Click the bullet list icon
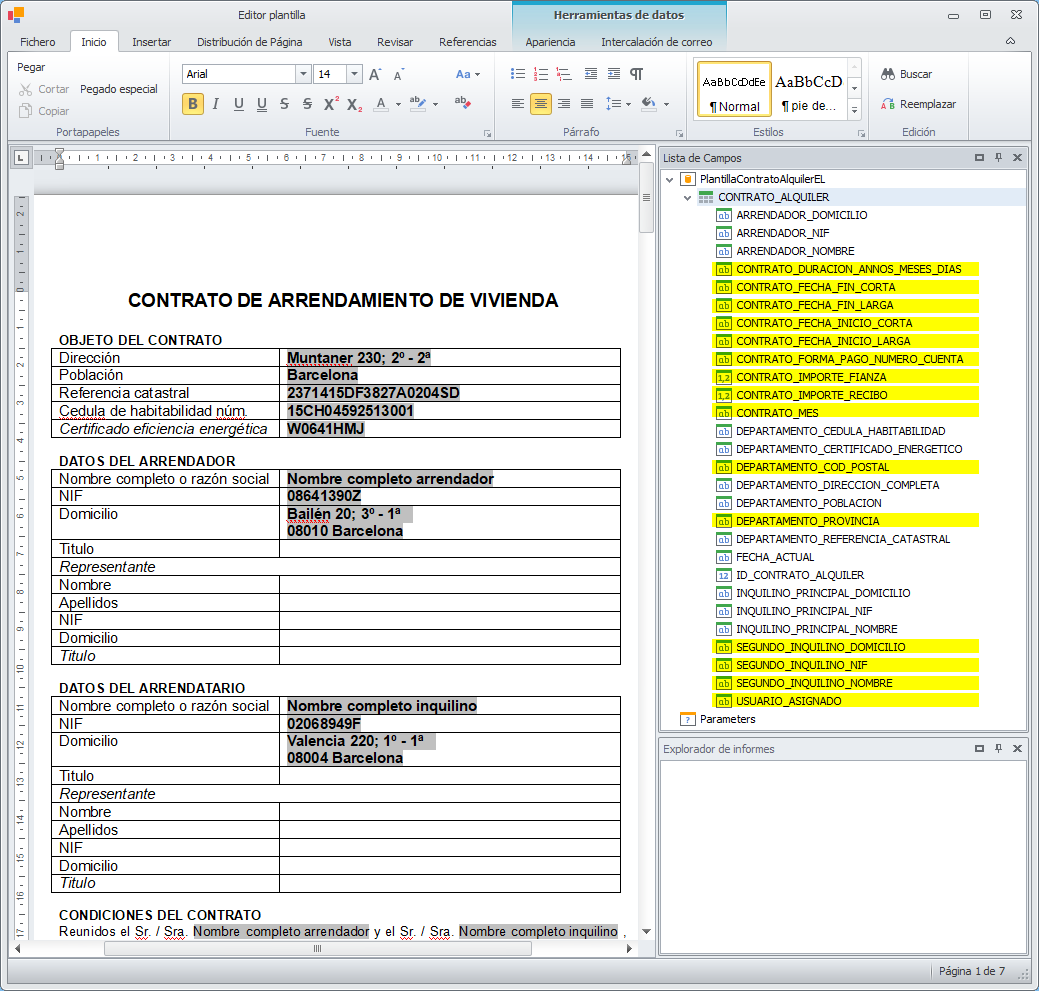The width and height of the screenshot is (1039, 991). pos(517,74)
